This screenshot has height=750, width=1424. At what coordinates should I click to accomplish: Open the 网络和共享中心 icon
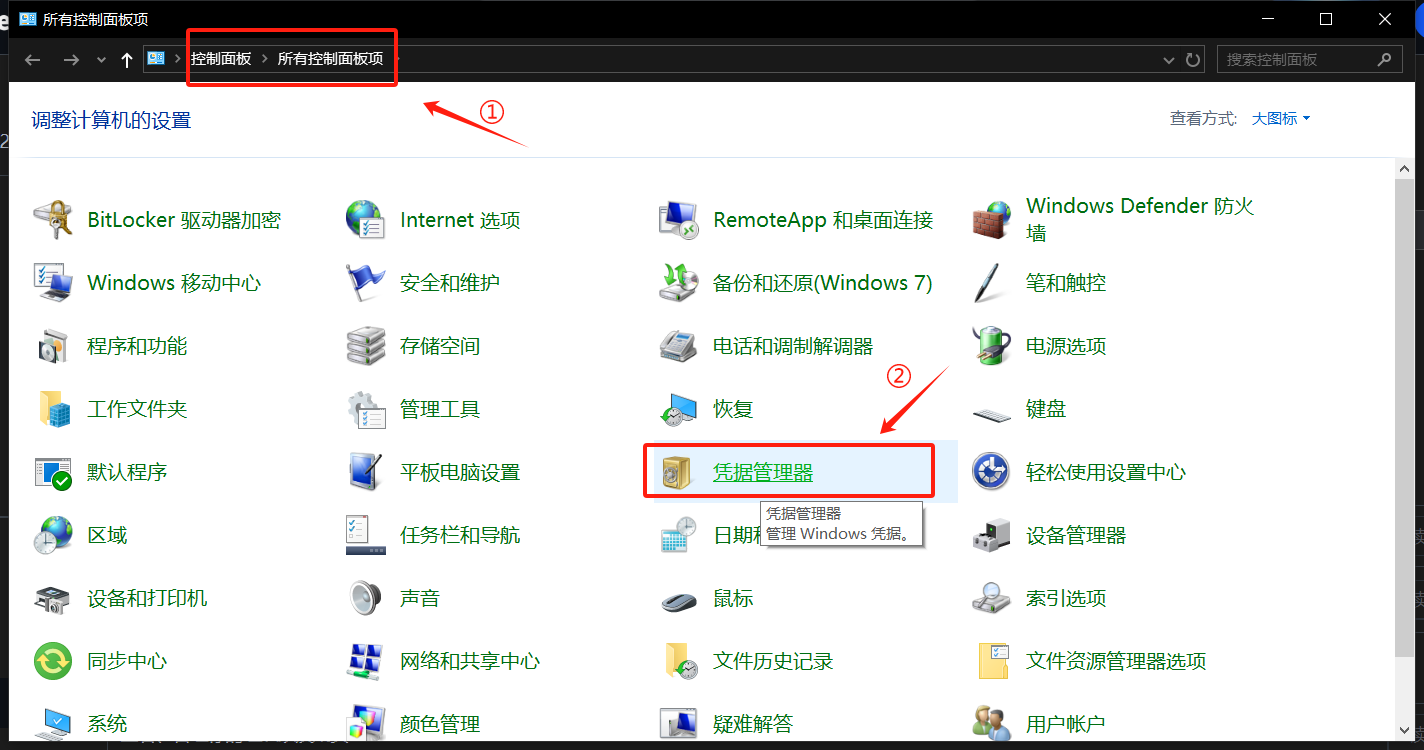tap(365, 661)
